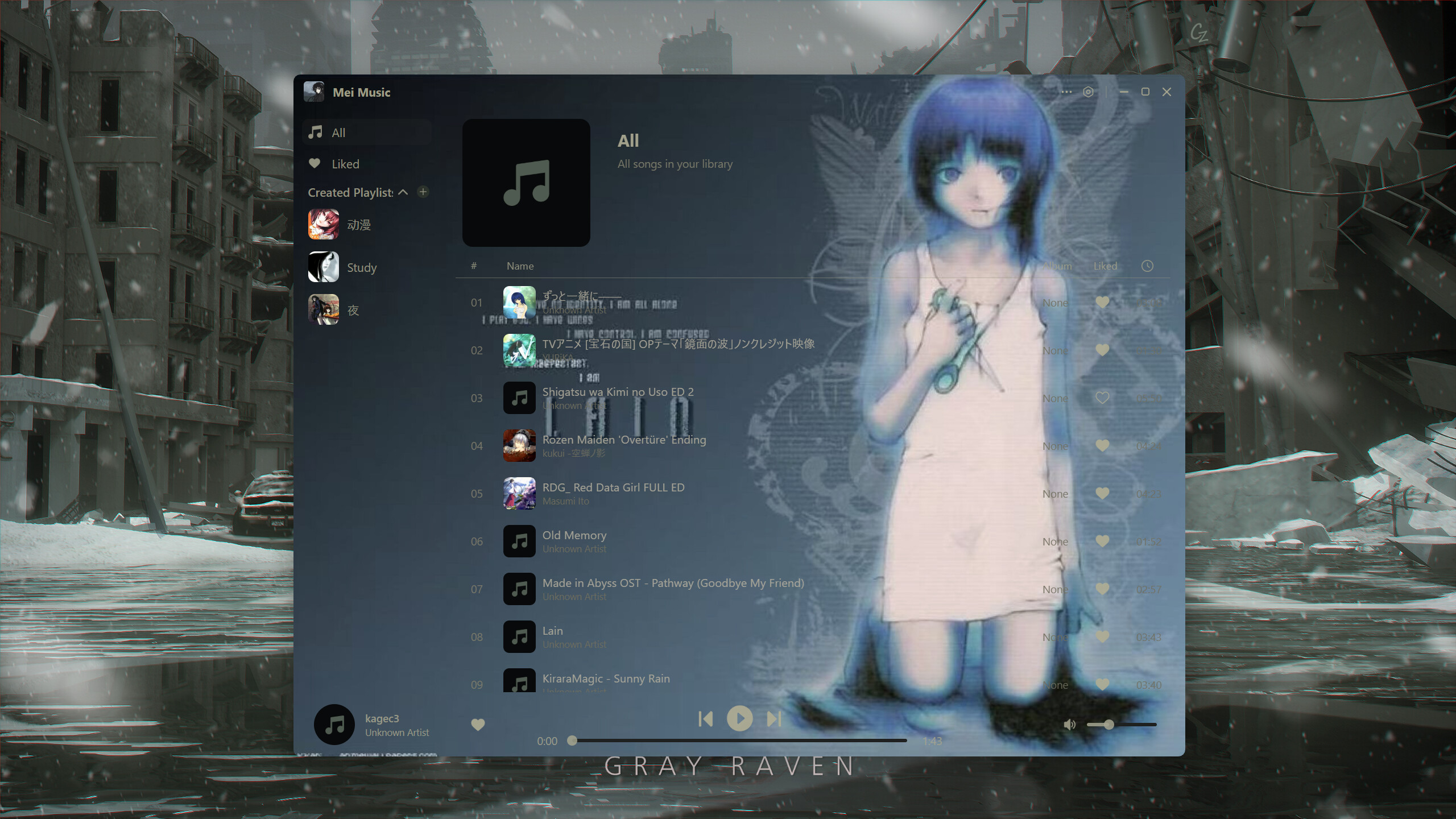Click the progress bar start handle
The height and width of the screenshot is (819, 1456).
point(573,741)
